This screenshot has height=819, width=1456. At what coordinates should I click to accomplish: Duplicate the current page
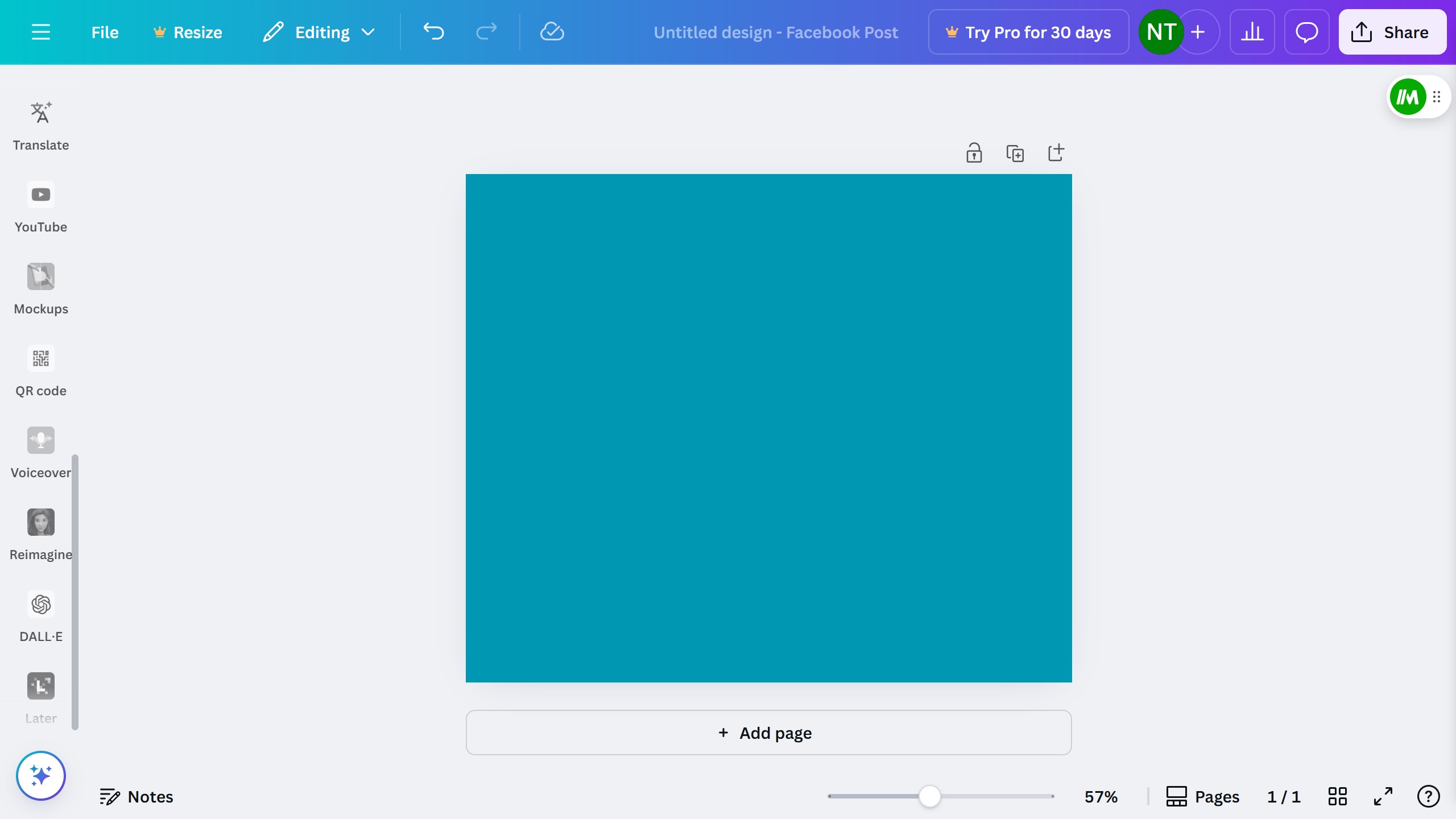pyautogui.click(x=1015, y=152)
